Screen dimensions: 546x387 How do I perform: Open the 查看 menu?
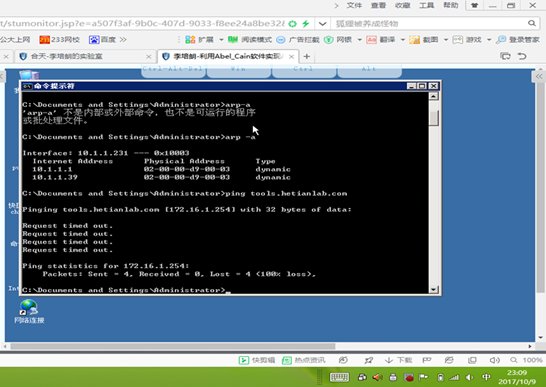378,5
